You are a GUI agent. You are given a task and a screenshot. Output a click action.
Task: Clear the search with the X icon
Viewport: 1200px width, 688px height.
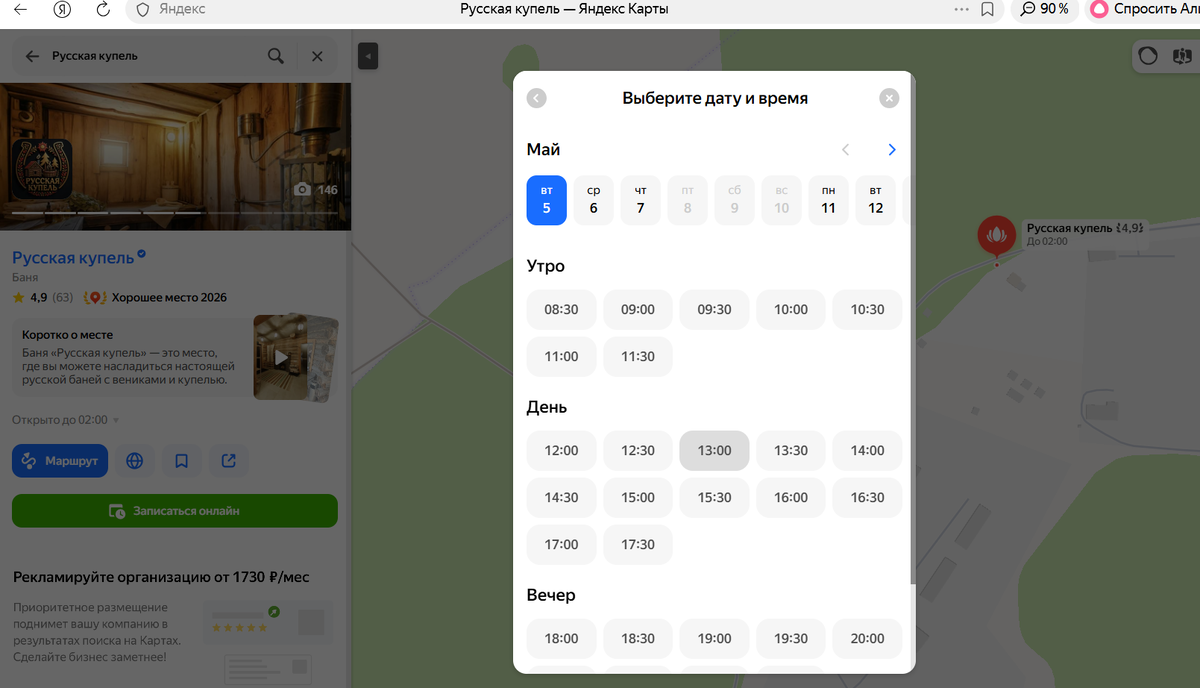point(317,56)
